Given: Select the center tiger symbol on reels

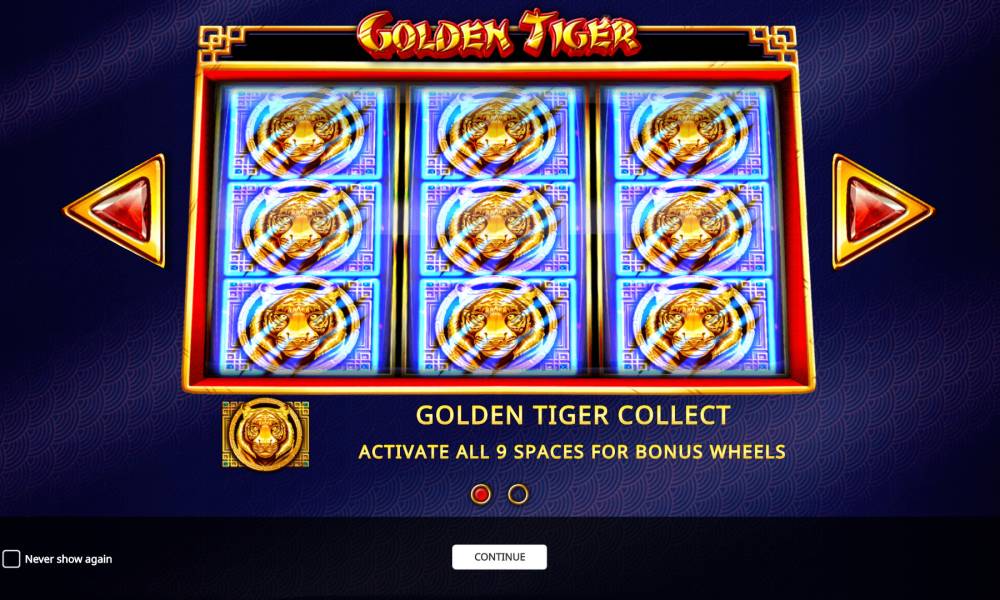Looking at the screenshot, I should pos(497,228).
